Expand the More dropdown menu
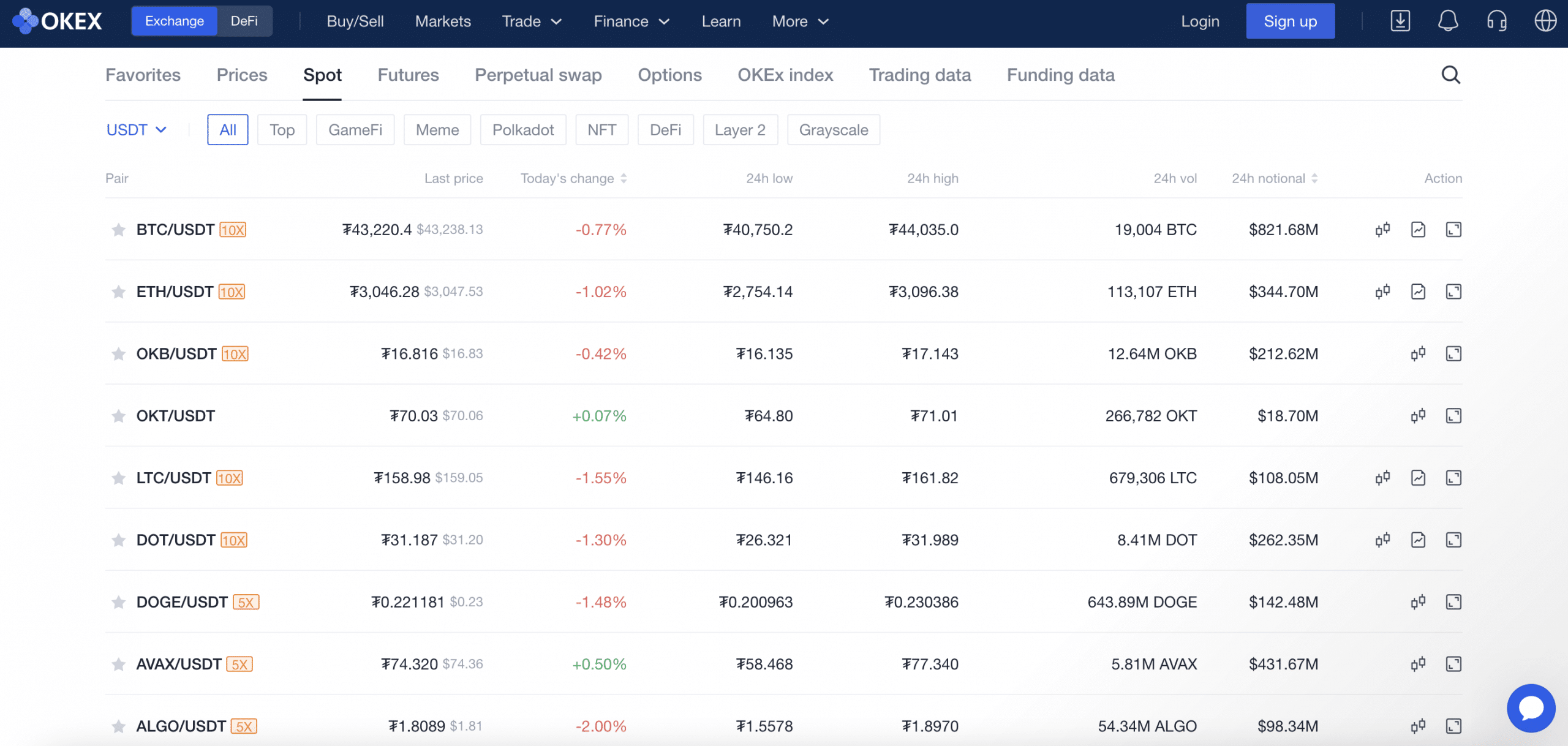Viewport: 1568px width, 746px height. point(801,21)
